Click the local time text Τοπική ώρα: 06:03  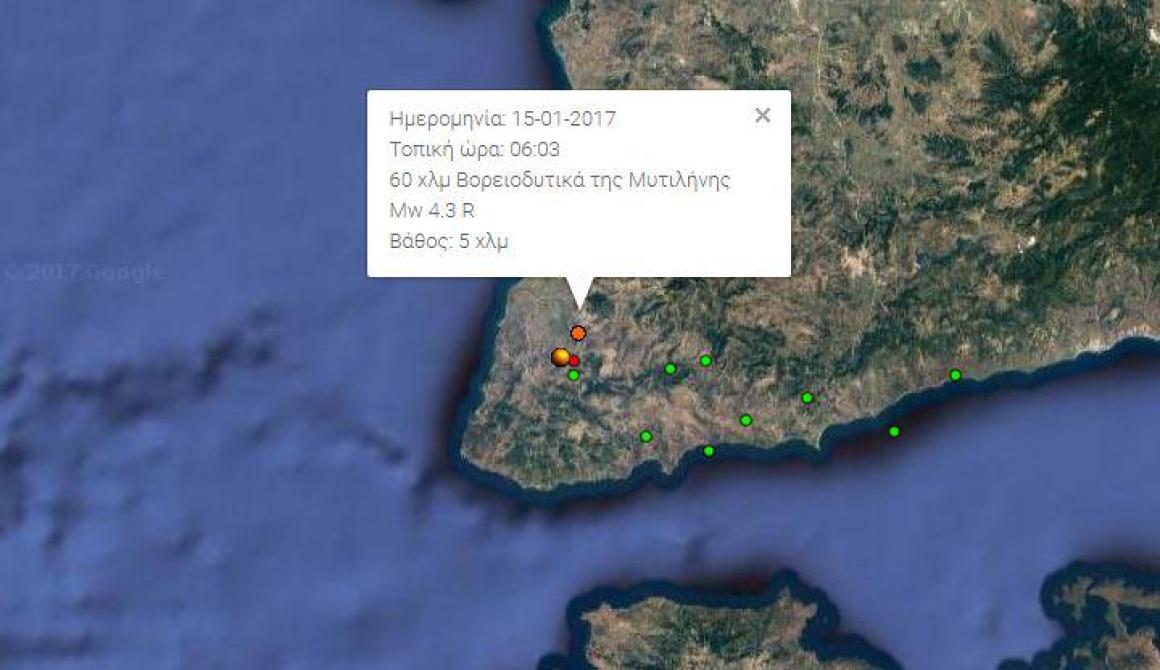coord(474,149)
